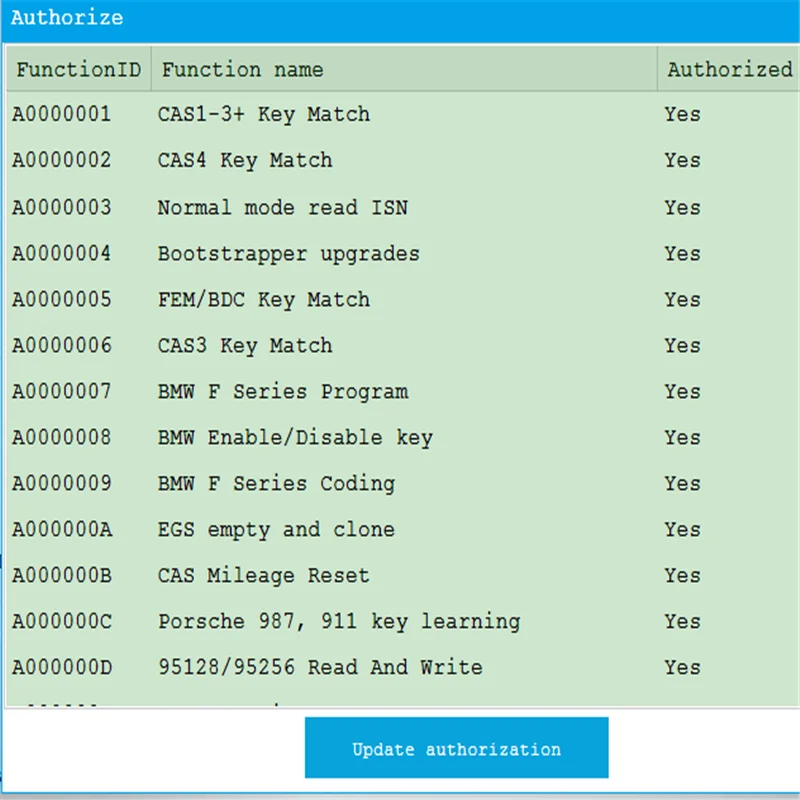The image size is (800, 800).
Task: Select function ID A0000007
Action: click(62, 391)
